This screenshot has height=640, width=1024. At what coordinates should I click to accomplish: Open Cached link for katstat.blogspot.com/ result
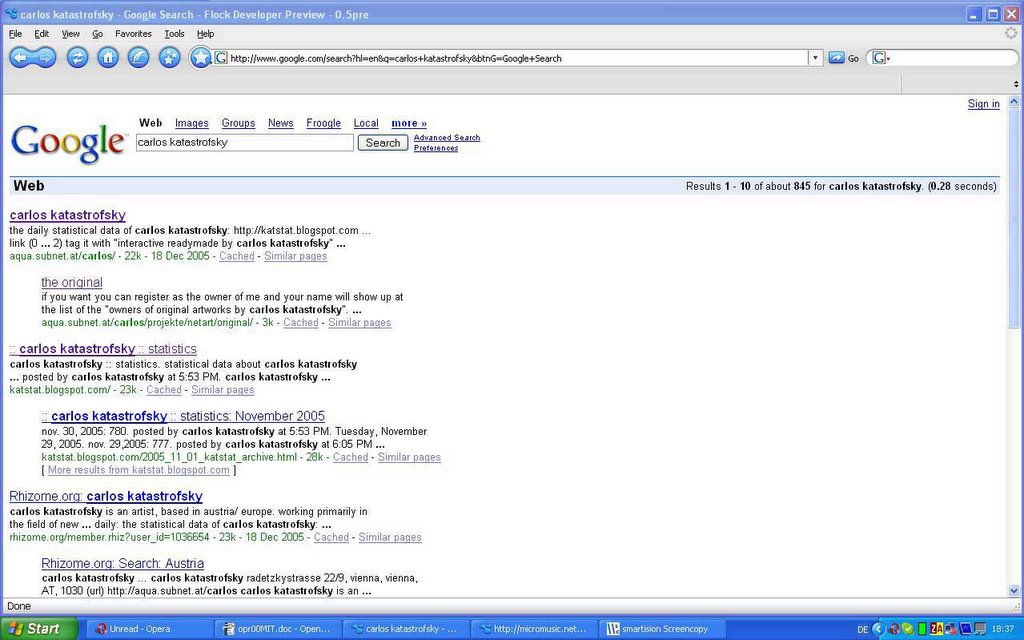click(163, 390)
